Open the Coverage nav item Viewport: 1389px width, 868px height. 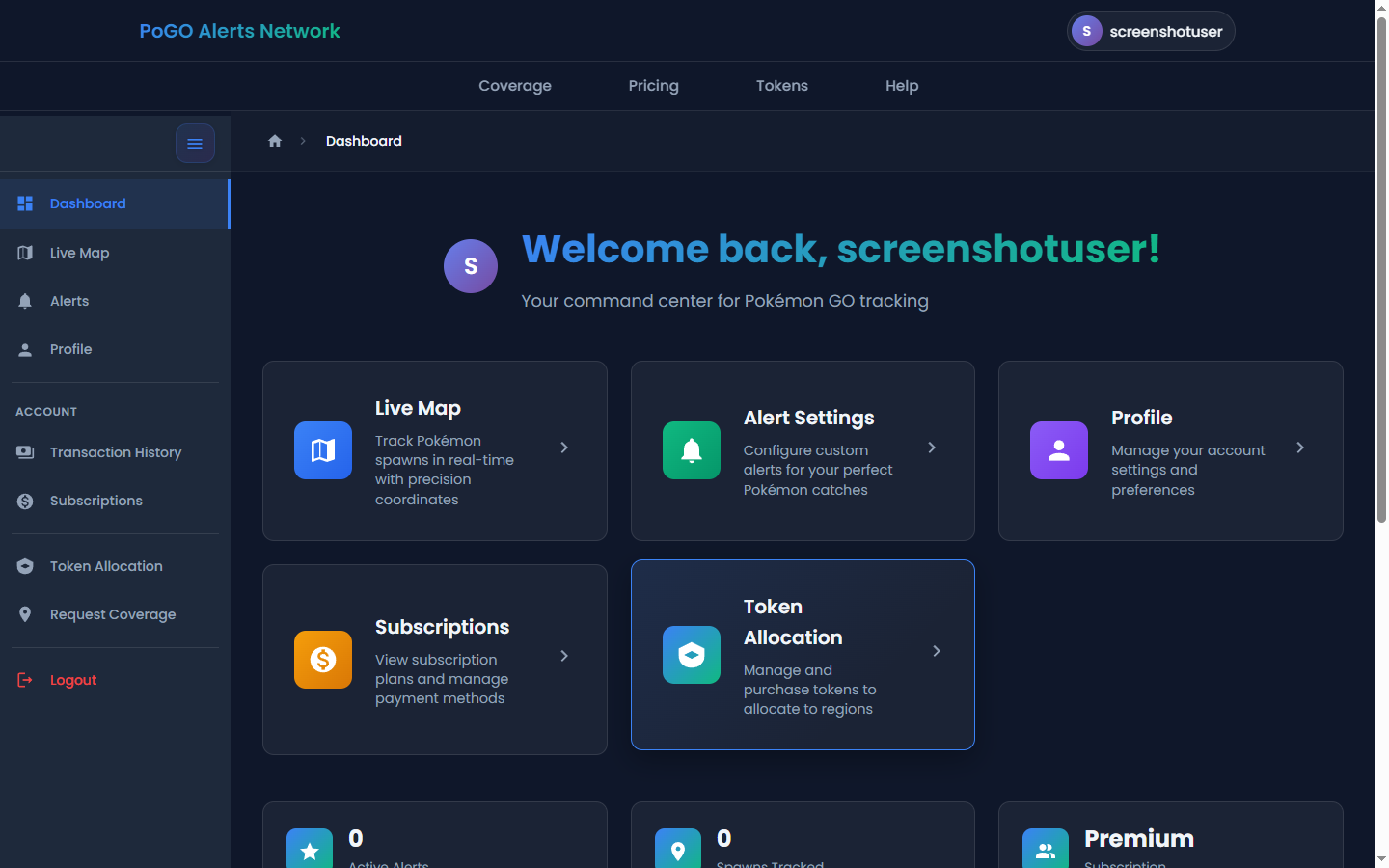(515, 86)
